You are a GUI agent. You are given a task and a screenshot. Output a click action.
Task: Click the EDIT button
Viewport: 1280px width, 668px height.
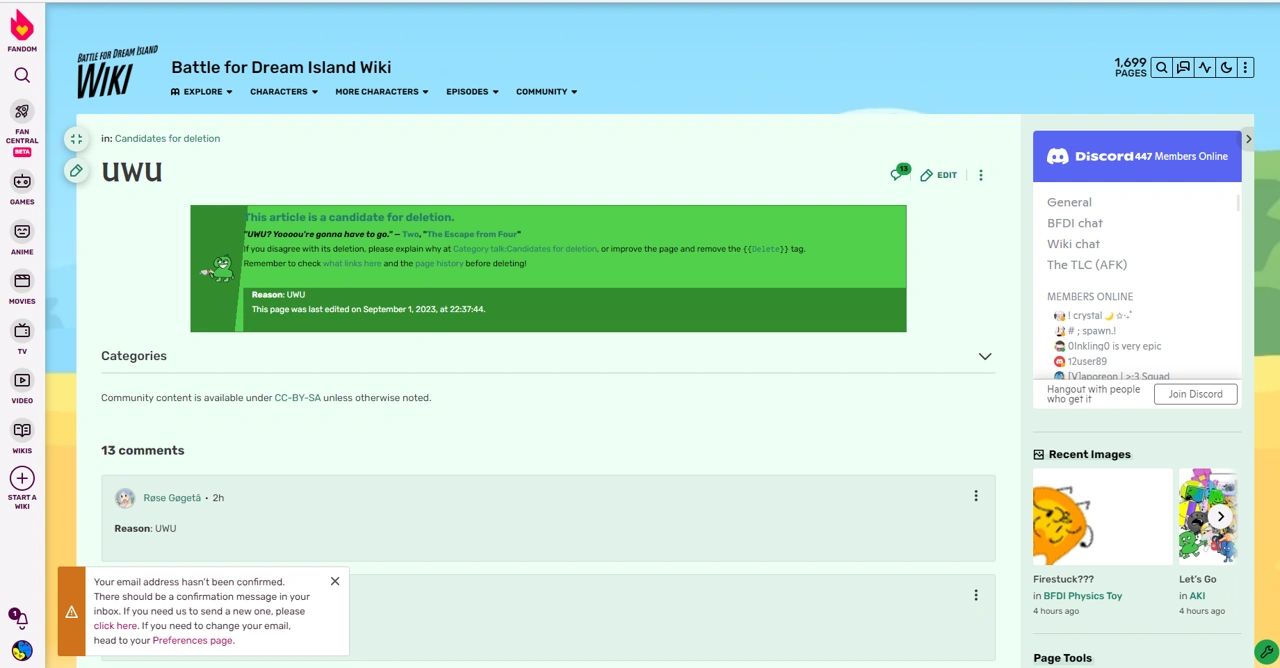(939, 175)
